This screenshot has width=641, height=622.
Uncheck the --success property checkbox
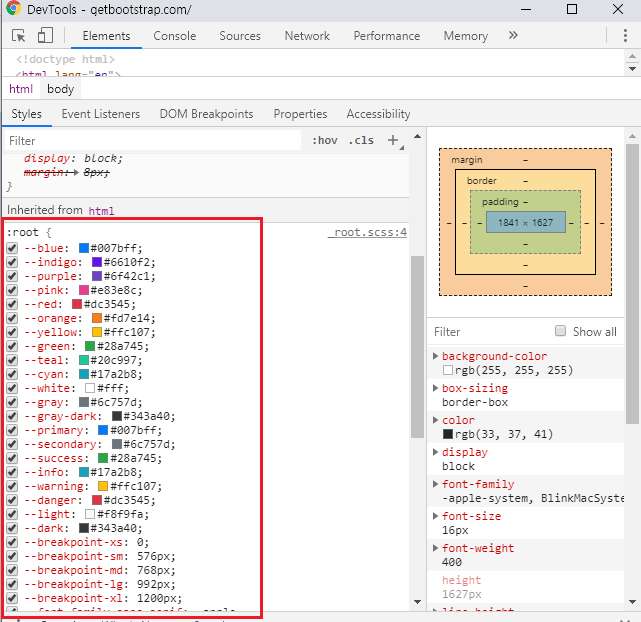coord(12,458)
